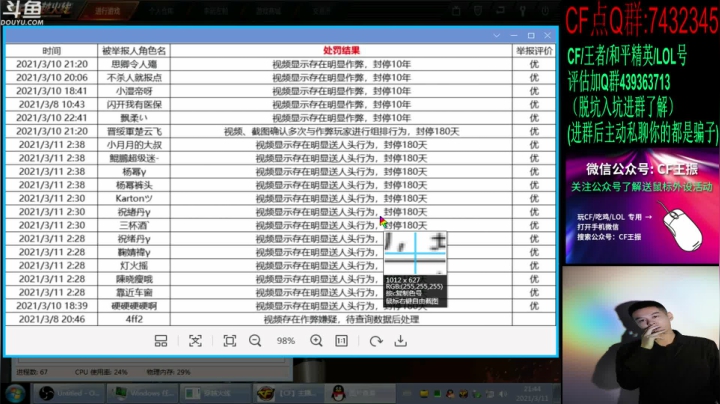
Task: Fit image to window using the frame icon
Action: 230,341
